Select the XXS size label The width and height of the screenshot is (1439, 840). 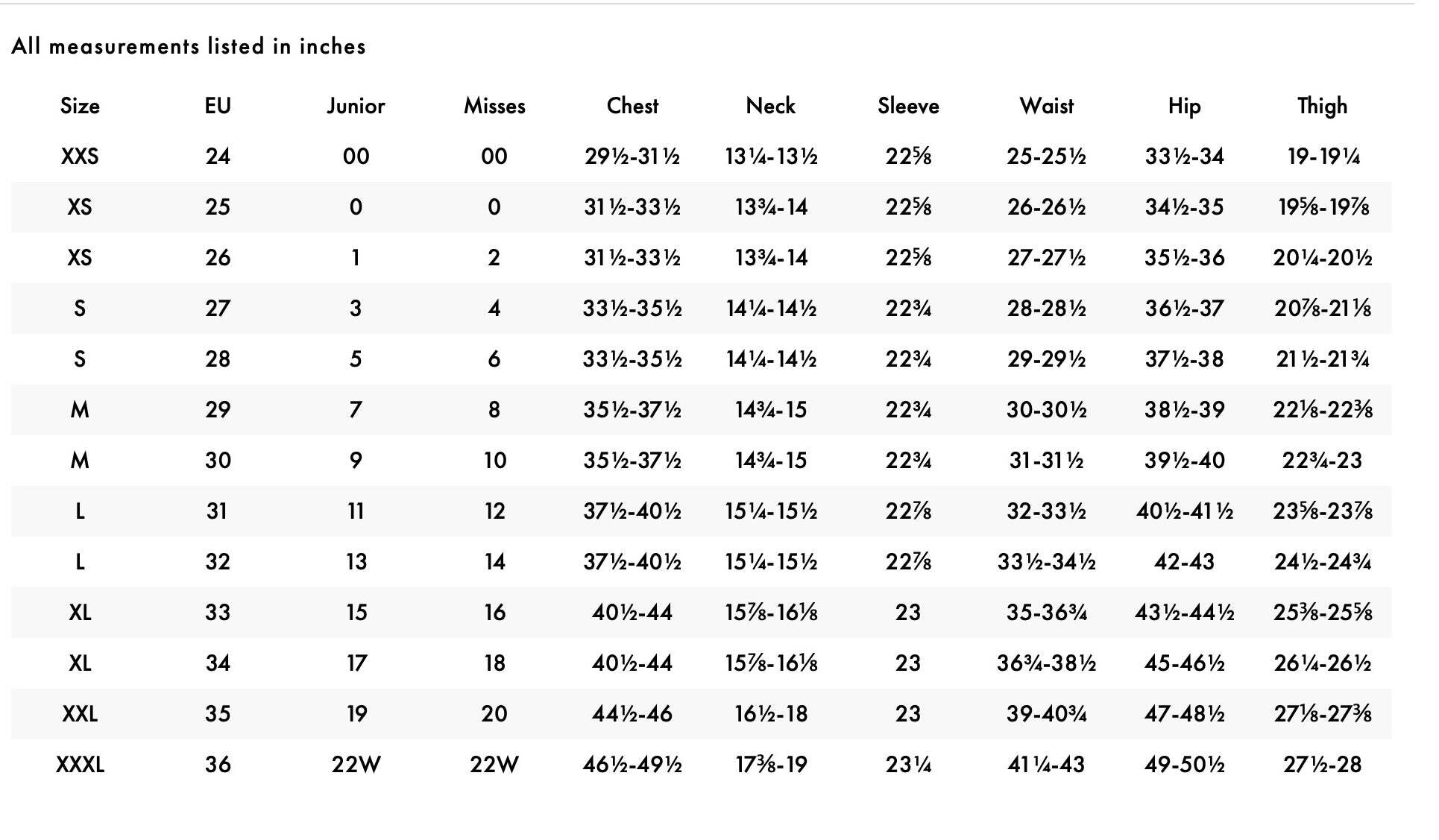tap(80, 157)
